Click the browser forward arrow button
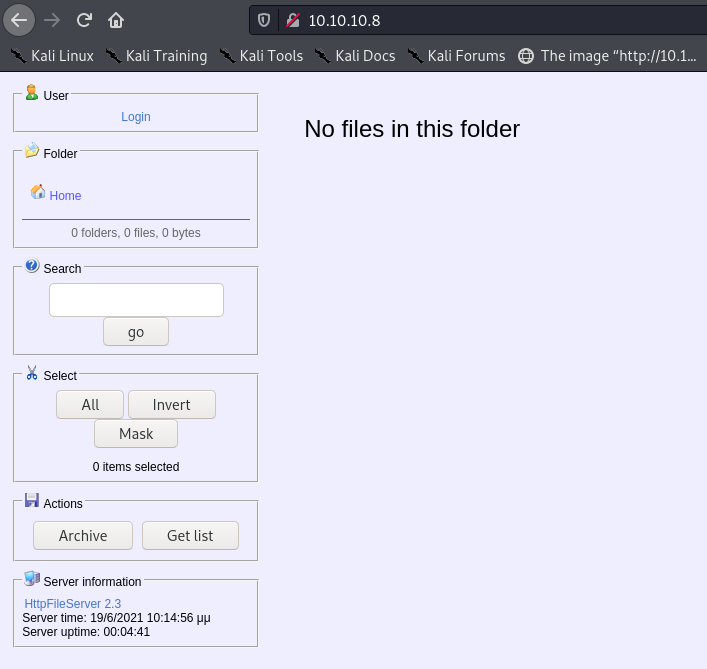 click(x=52, y=20)
